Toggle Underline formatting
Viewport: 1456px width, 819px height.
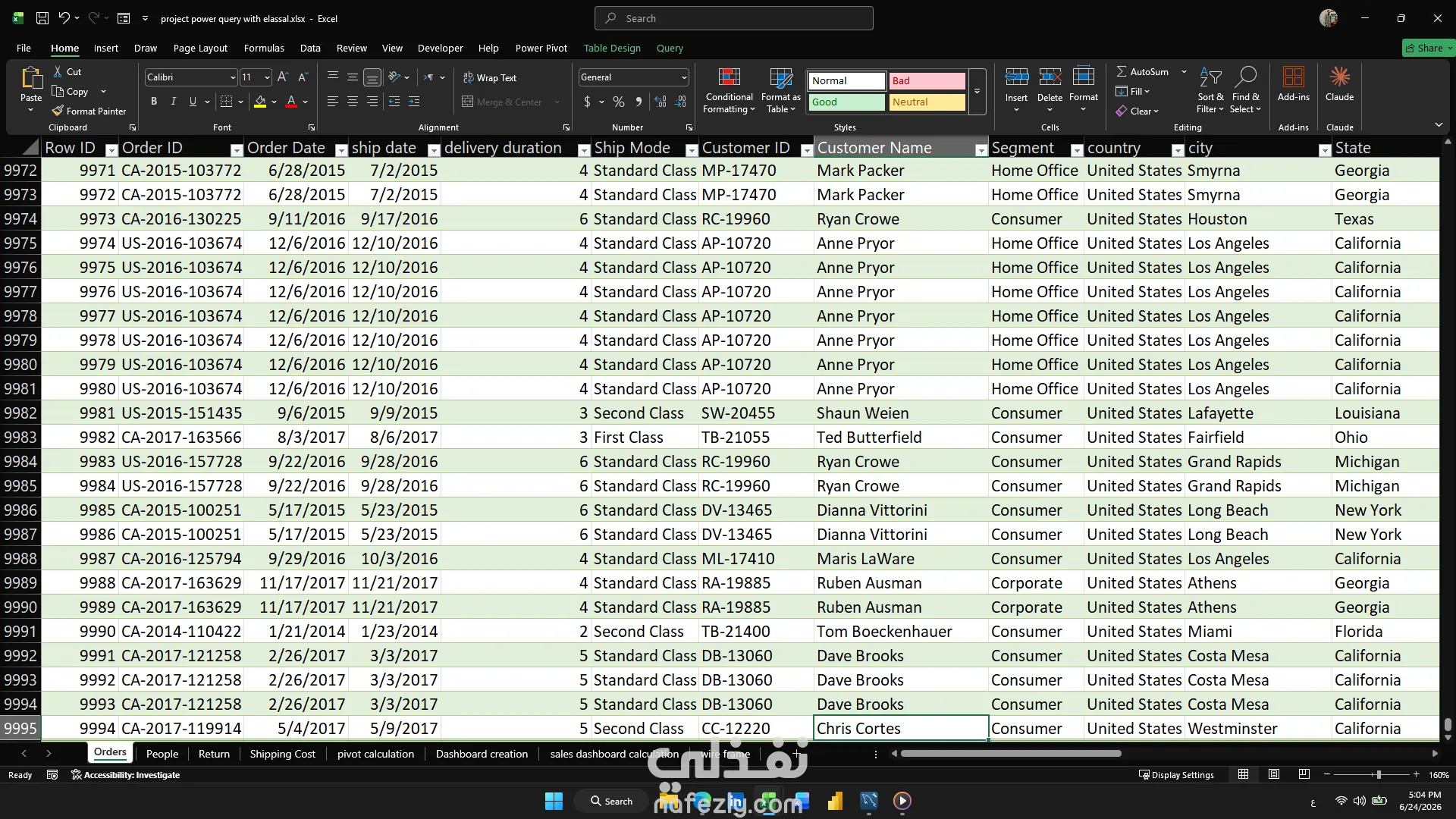point(193,102)
